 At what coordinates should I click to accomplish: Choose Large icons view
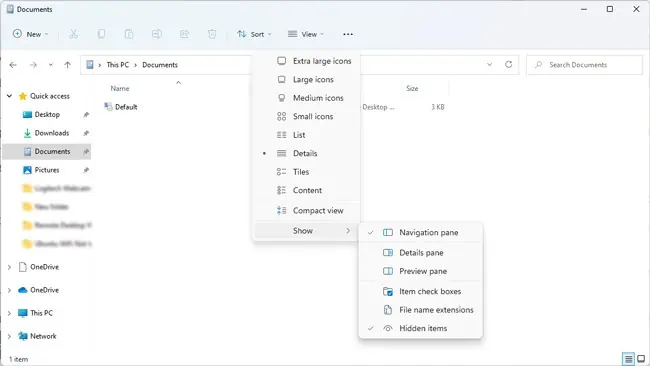point(306,80)
